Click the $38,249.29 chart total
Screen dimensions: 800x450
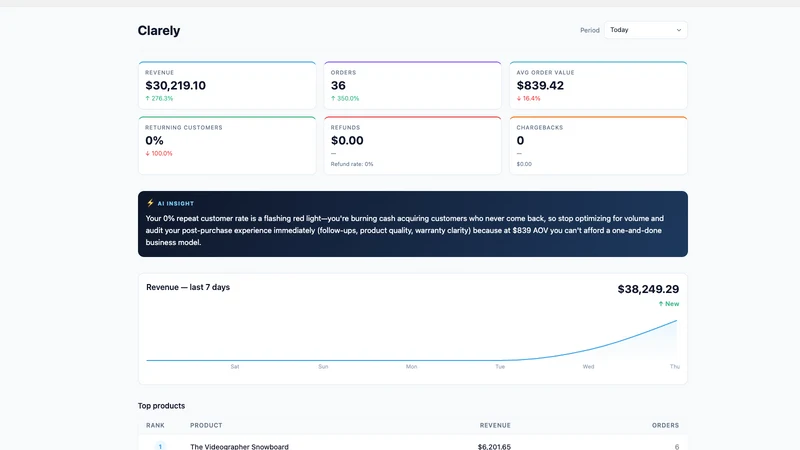click(648, 289)
